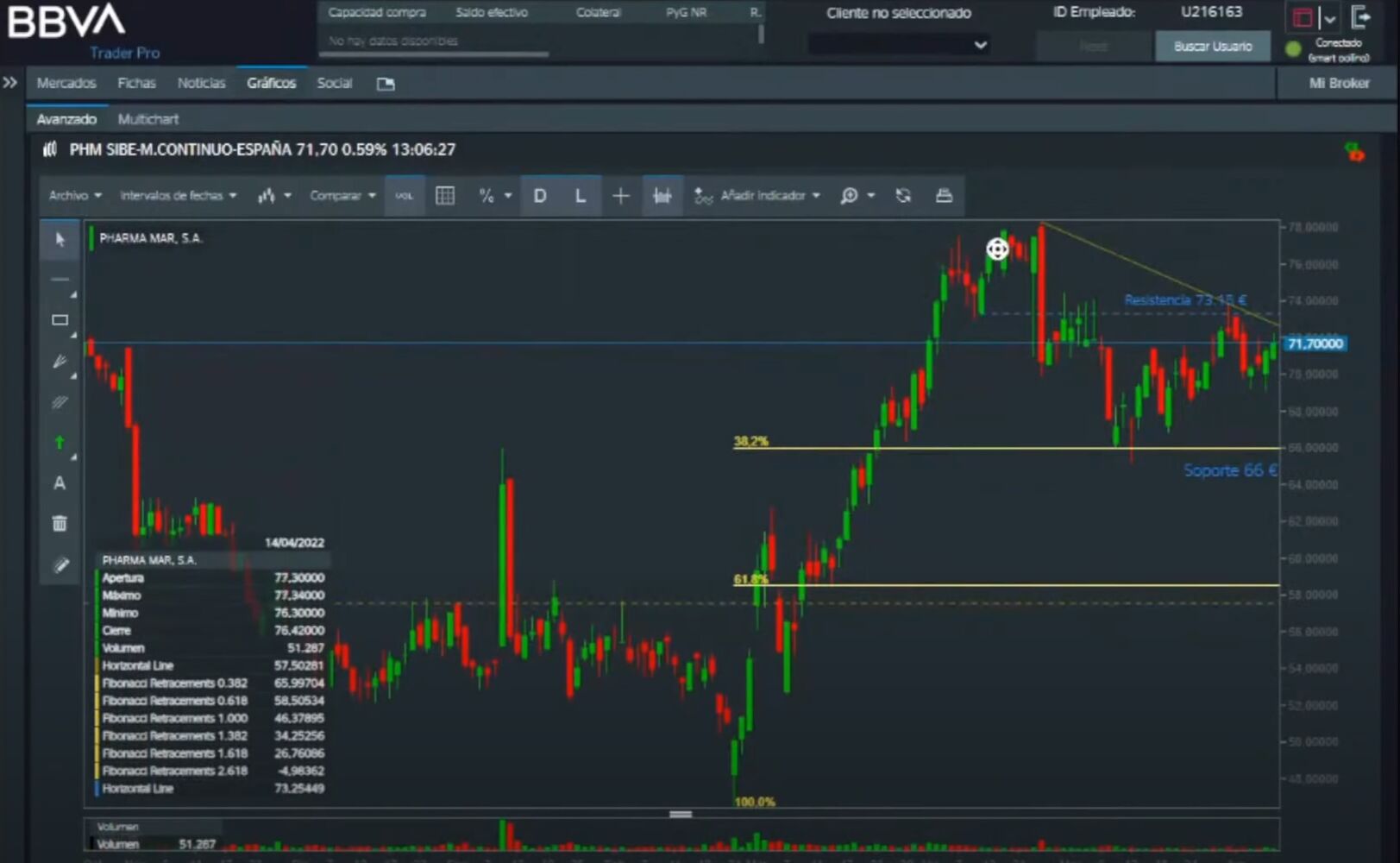Click the current price tag 71,70000
The height and width of the screenshot is (863, 1400).
coord(1315,343)
